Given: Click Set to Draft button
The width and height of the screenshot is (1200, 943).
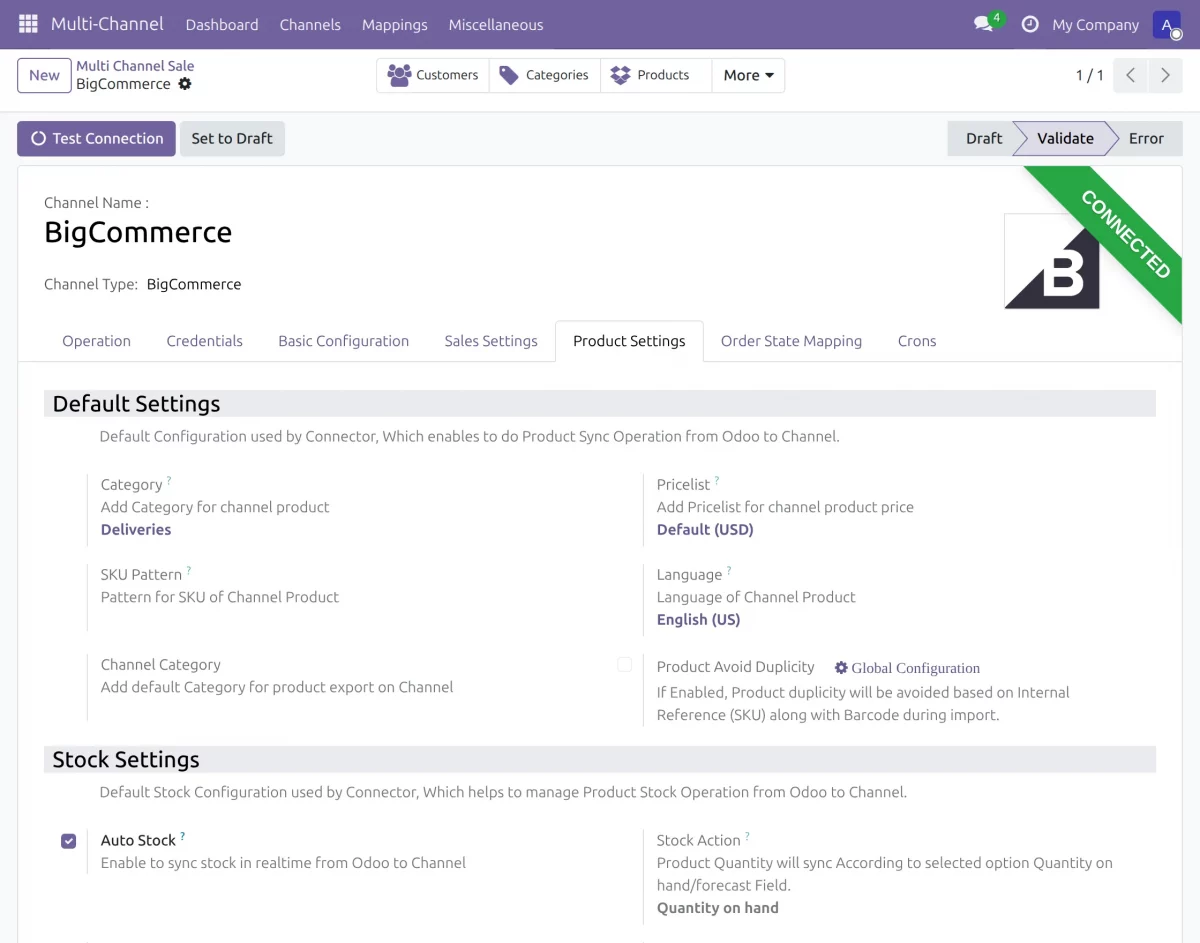Looking at the screenshot, I should click(x=232, y=139).
